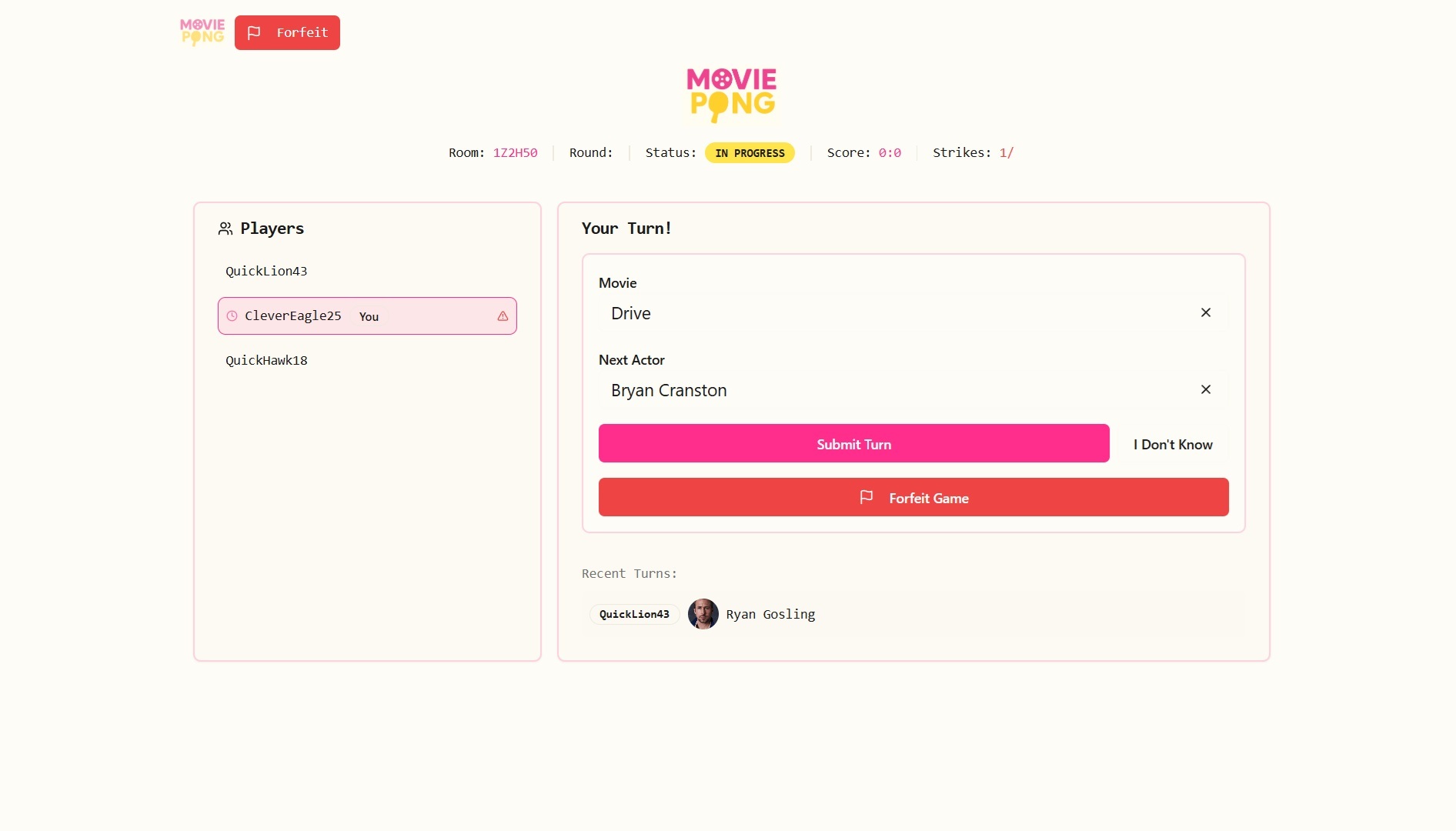This screenshot has height=831, width=1456.
Task: Click the flag icon on Forfeit Game
Action: click(867, 497)
